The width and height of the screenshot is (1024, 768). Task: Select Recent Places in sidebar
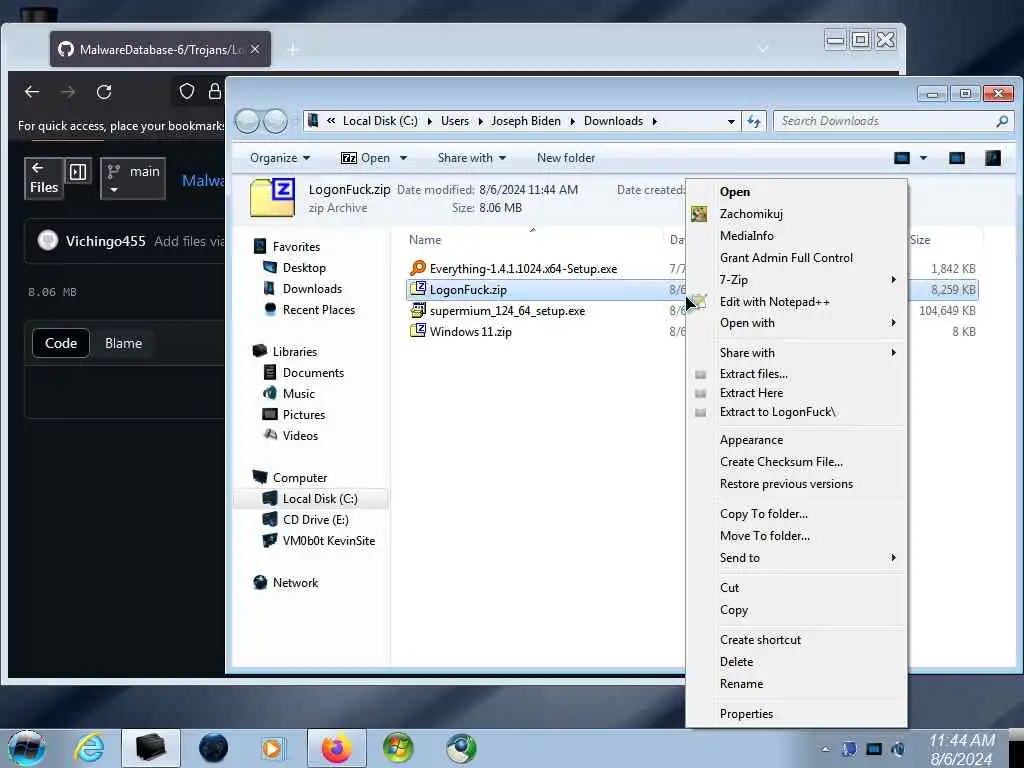click(x=319, y=310)
